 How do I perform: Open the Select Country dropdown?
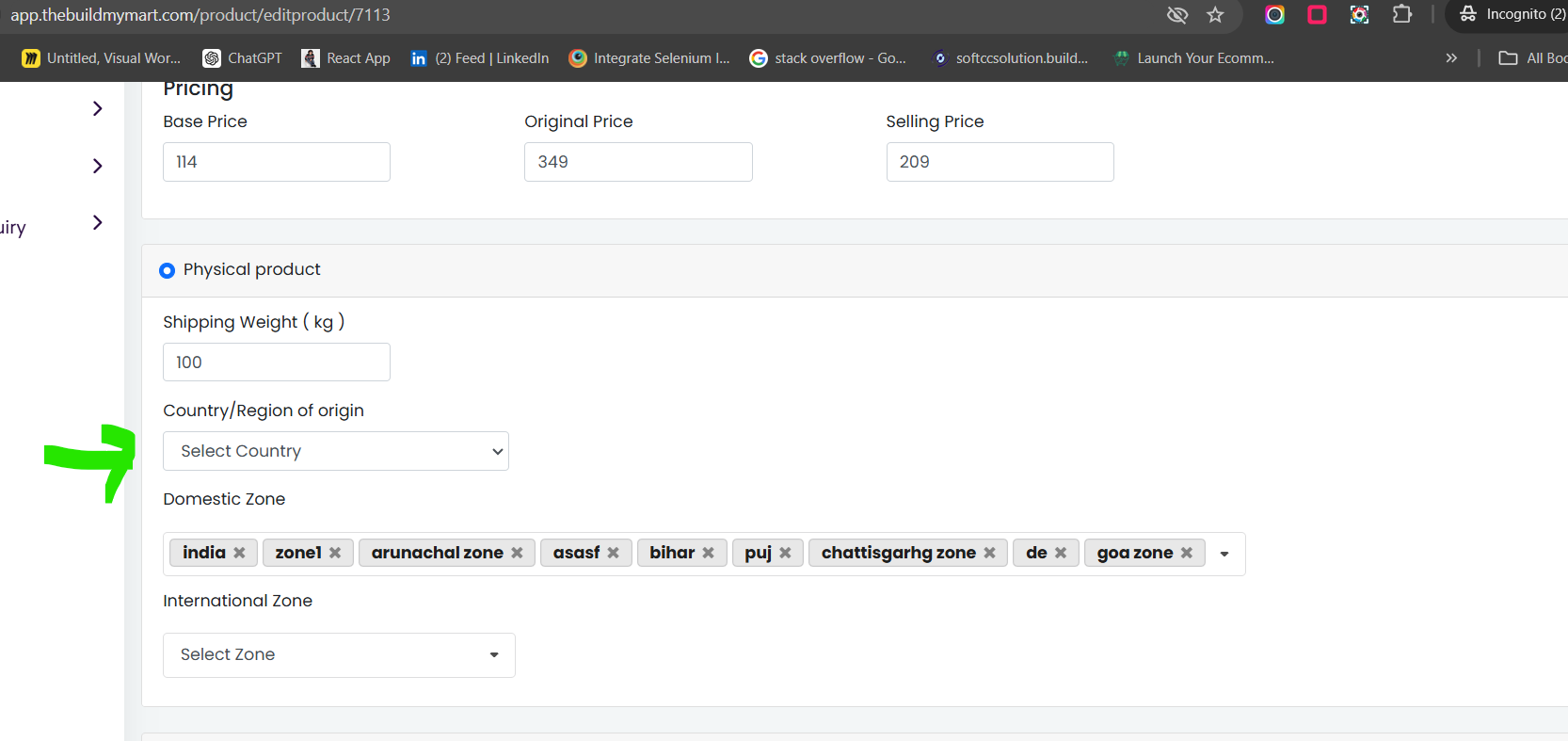[336, 451]
